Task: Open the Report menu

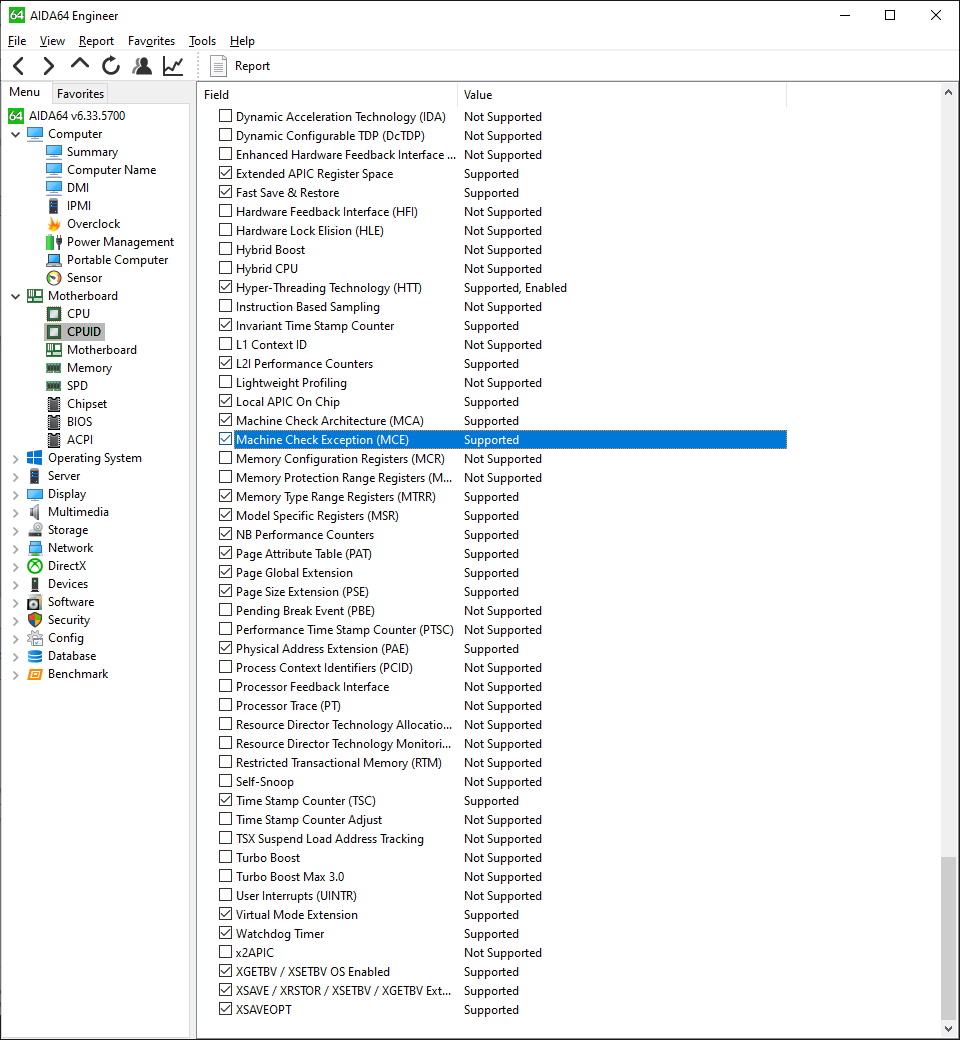Action: click(x=96, y=41)
